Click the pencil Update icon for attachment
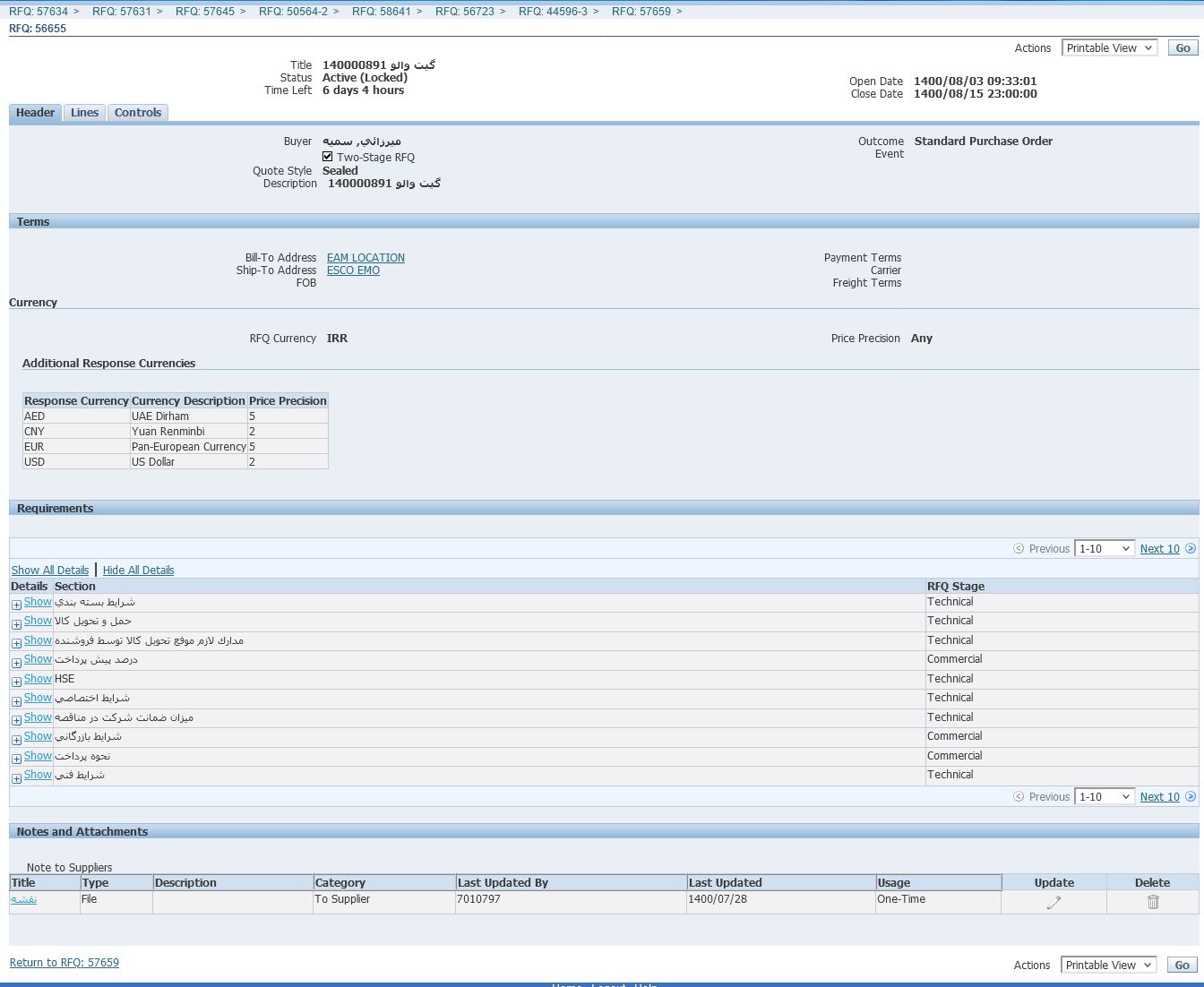Image resolution: width=1204 pixels, height=987 pixels. click(x=1053, y=902)
